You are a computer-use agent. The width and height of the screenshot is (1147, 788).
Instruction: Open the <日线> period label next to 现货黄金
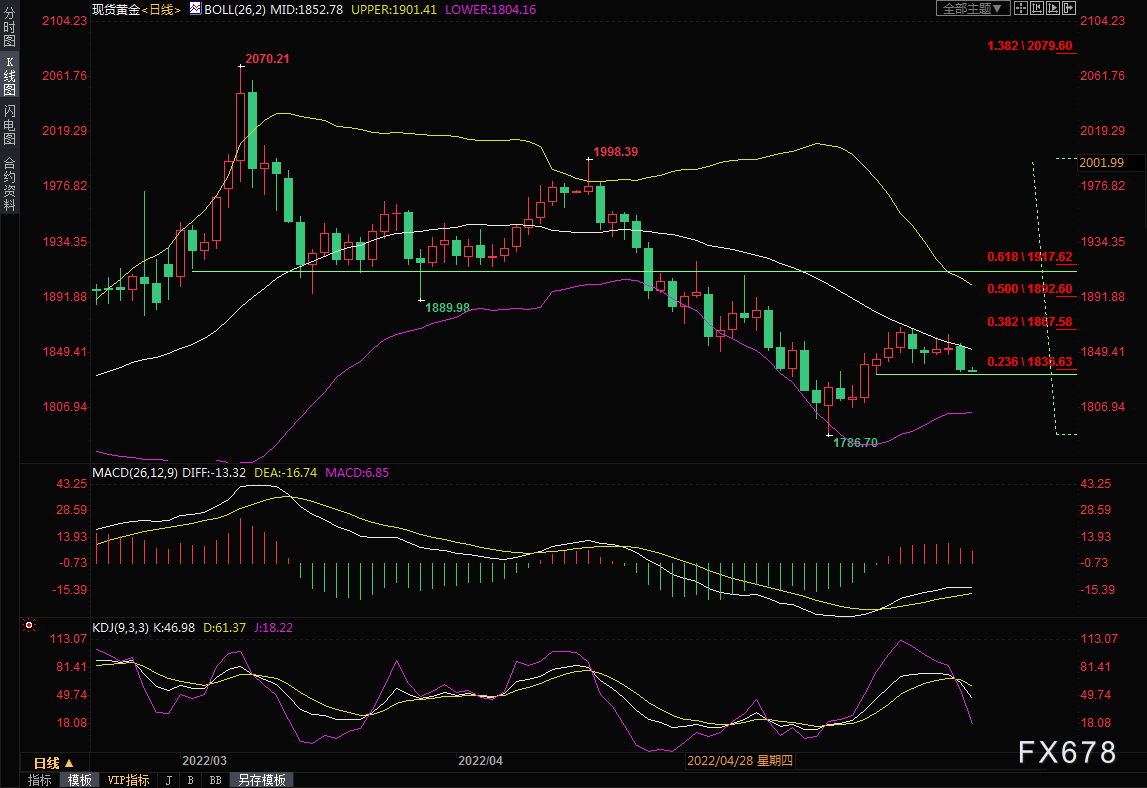pyautogui.click(x=160, y=9)
